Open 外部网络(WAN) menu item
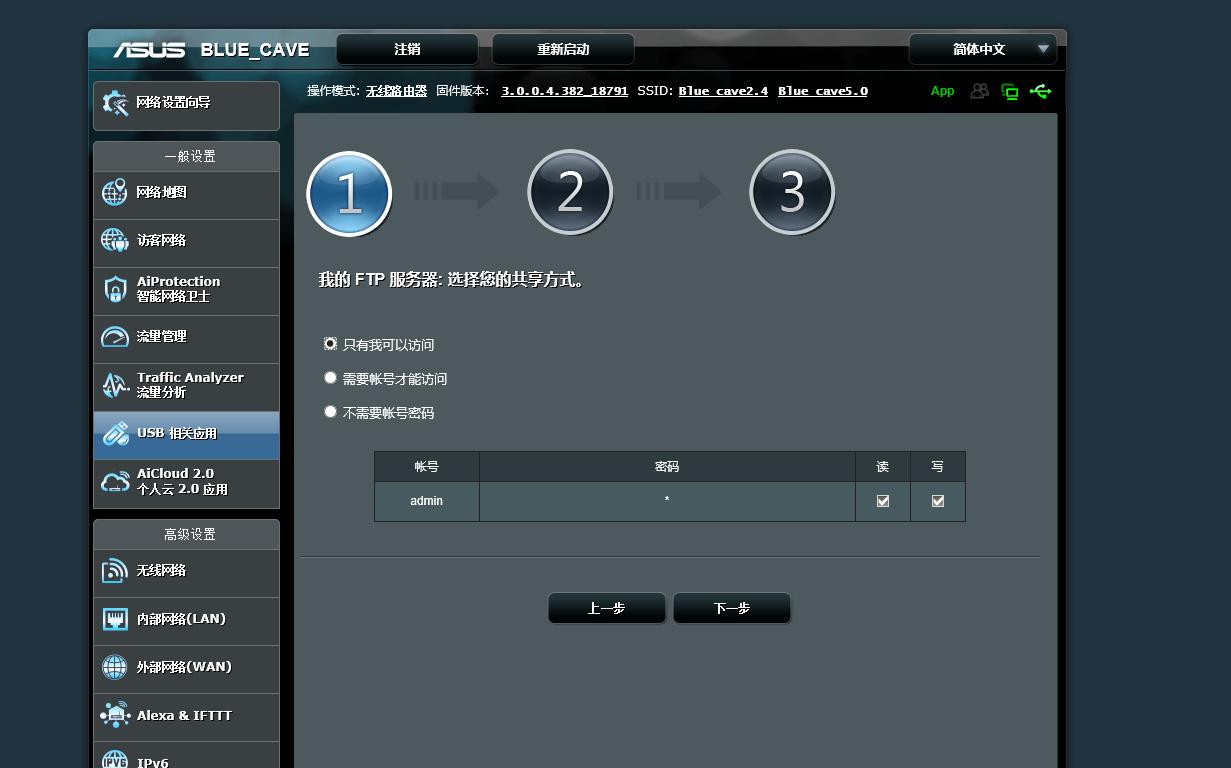Viewport: 1231px width, 768px height. coord(186,669)
